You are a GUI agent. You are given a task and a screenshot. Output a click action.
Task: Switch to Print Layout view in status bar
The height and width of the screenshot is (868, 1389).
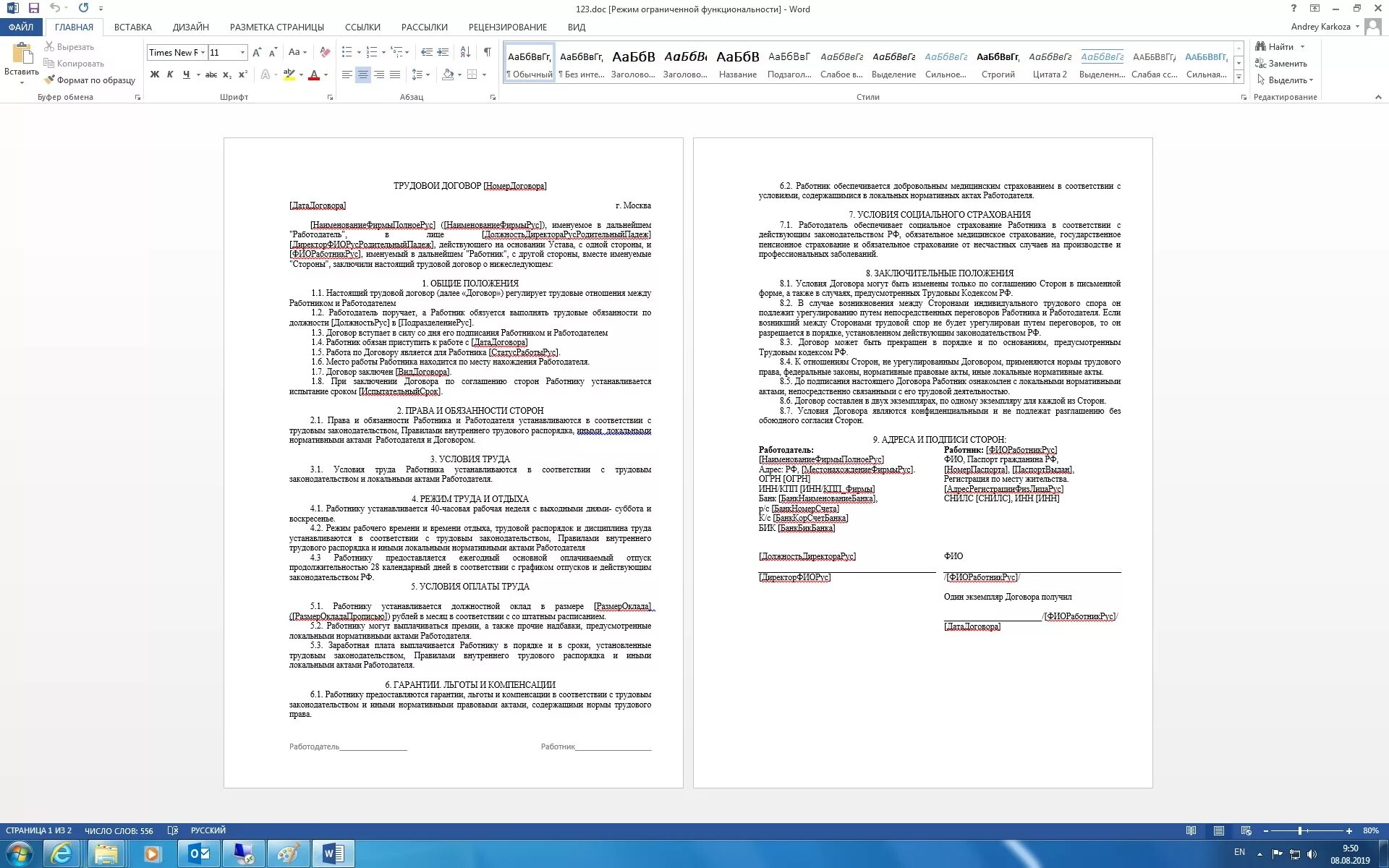pos(1219,830)
